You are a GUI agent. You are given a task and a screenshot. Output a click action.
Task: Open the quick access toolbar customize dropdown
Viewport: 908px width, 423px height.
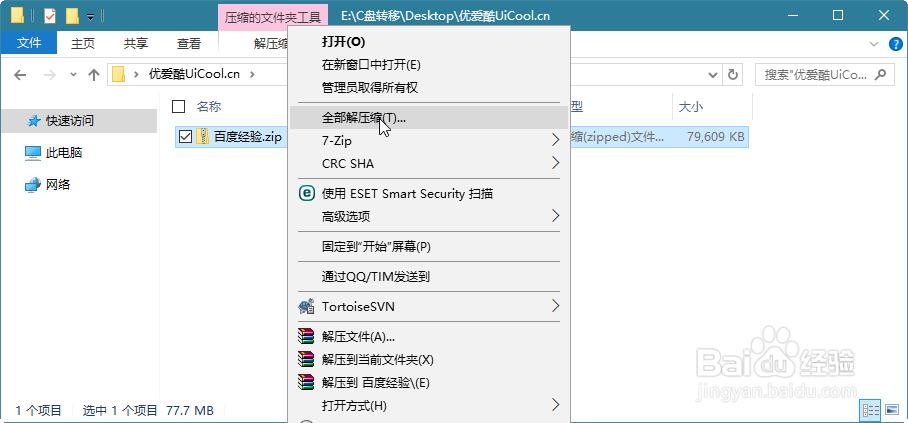tap(91, 17)
